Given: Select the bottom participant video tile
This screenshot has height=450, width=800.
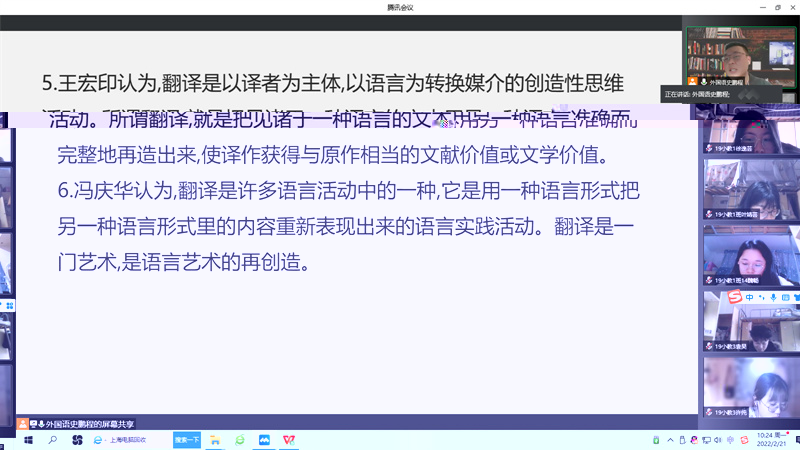Looking at the screenshot, I should [x=751, y=385].
